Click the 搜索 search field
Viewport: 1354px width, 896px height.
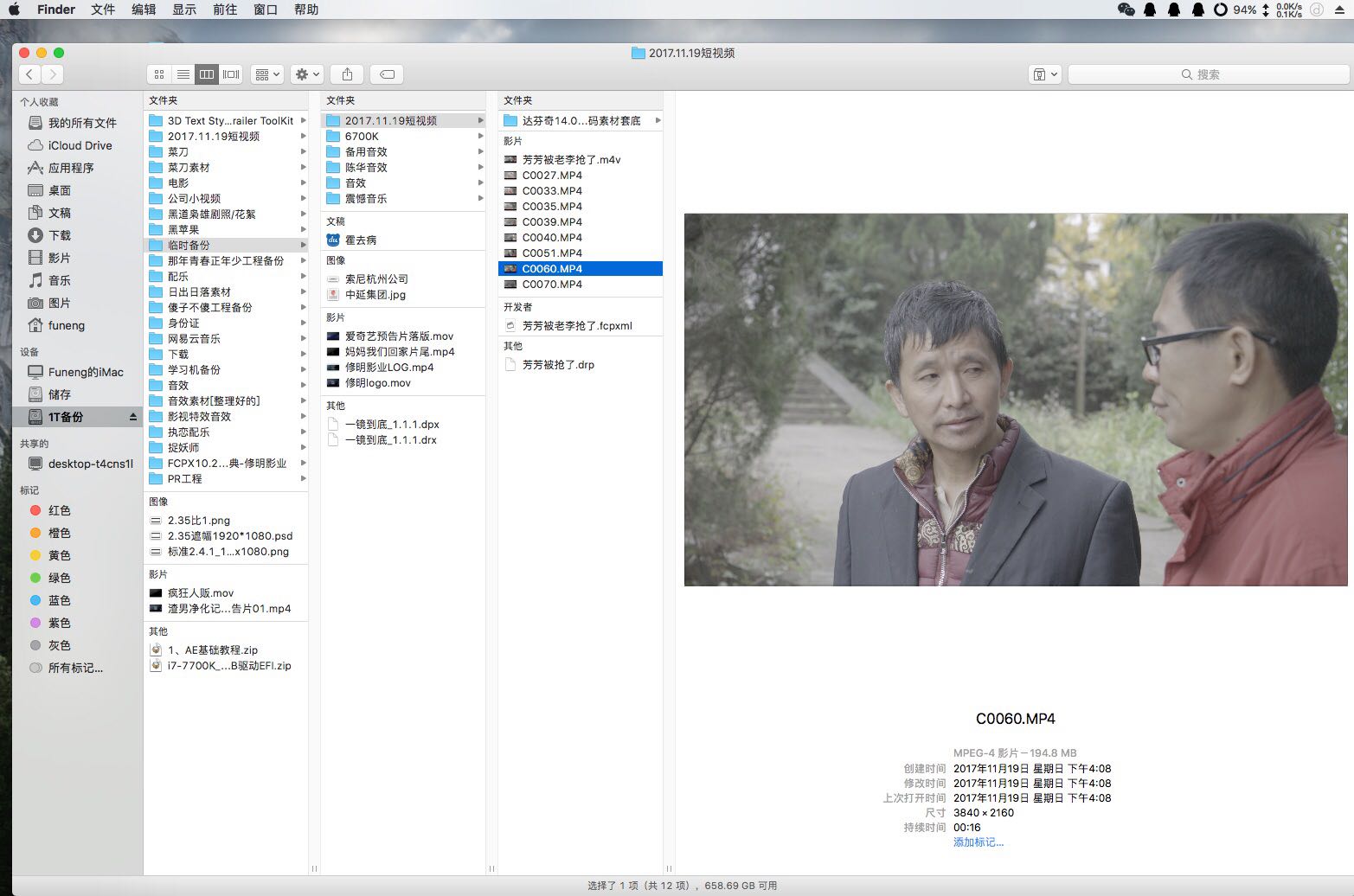pos(1208,74)
